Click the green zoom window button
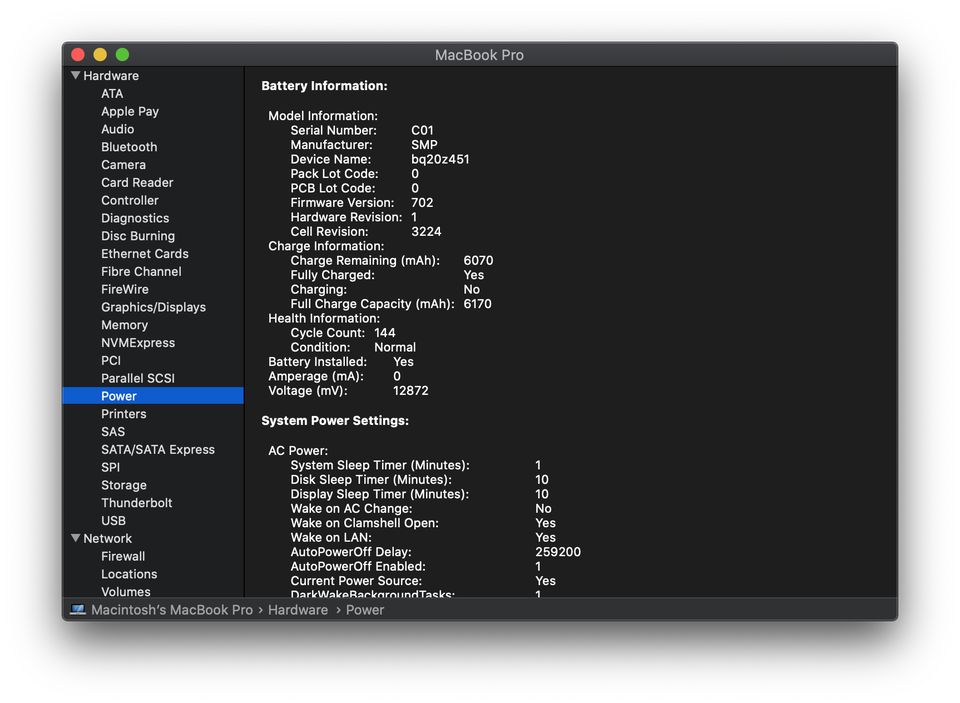960x703 pixels. point(122,55)
